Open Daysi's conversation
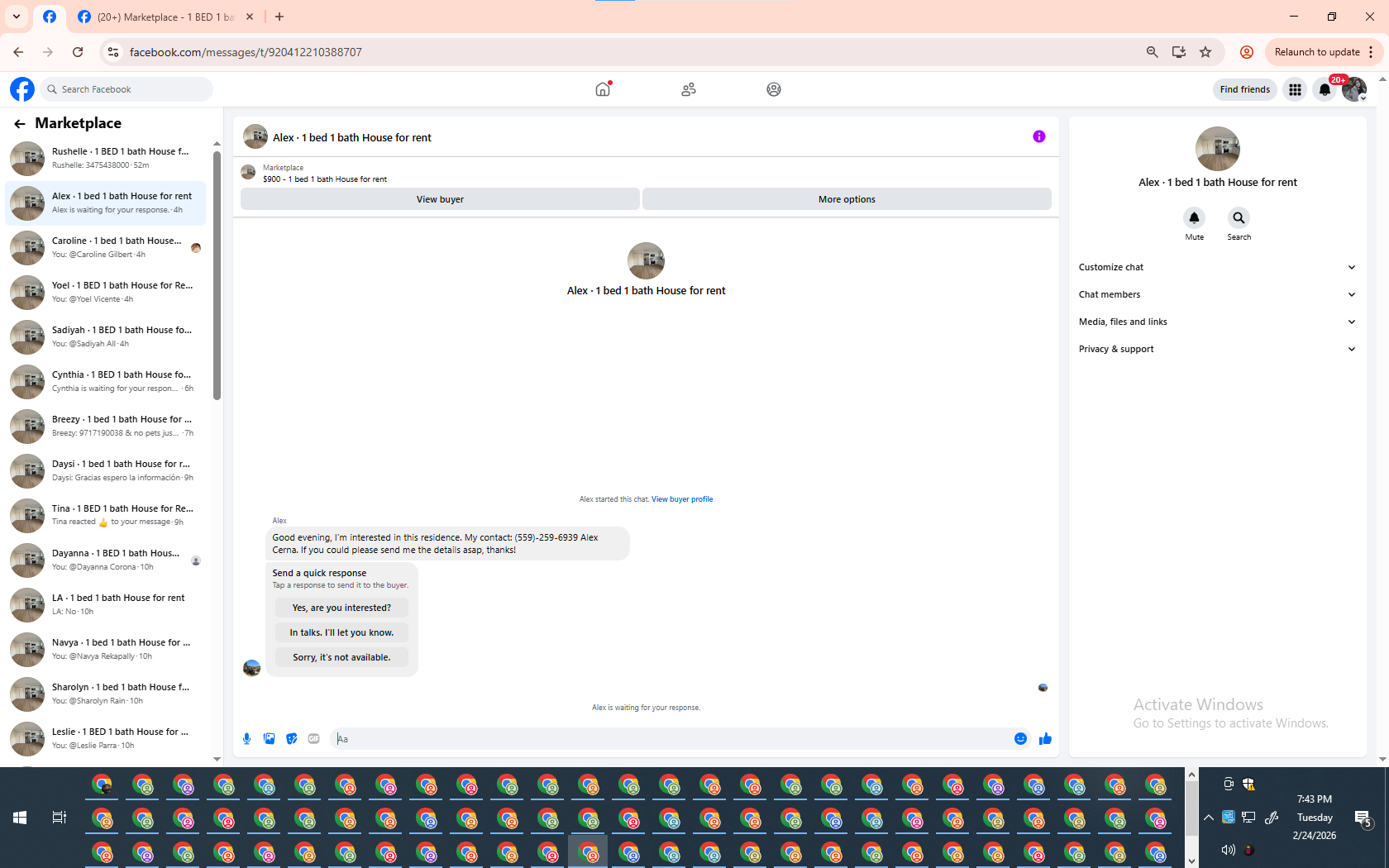This screenshot has height=868, width=1389. 106,470
